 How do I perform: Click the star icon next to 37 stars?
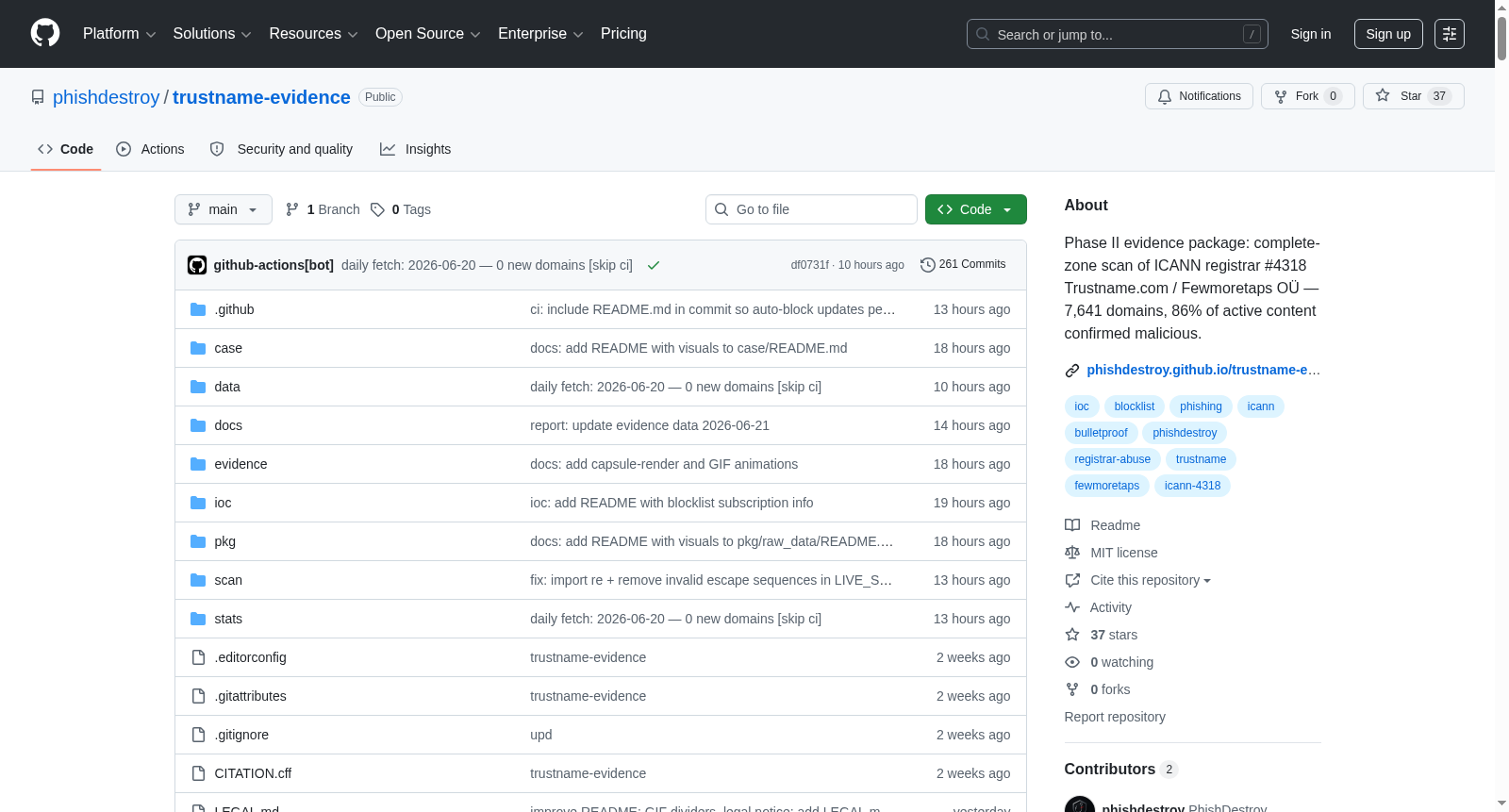(x=1072, y=635)
